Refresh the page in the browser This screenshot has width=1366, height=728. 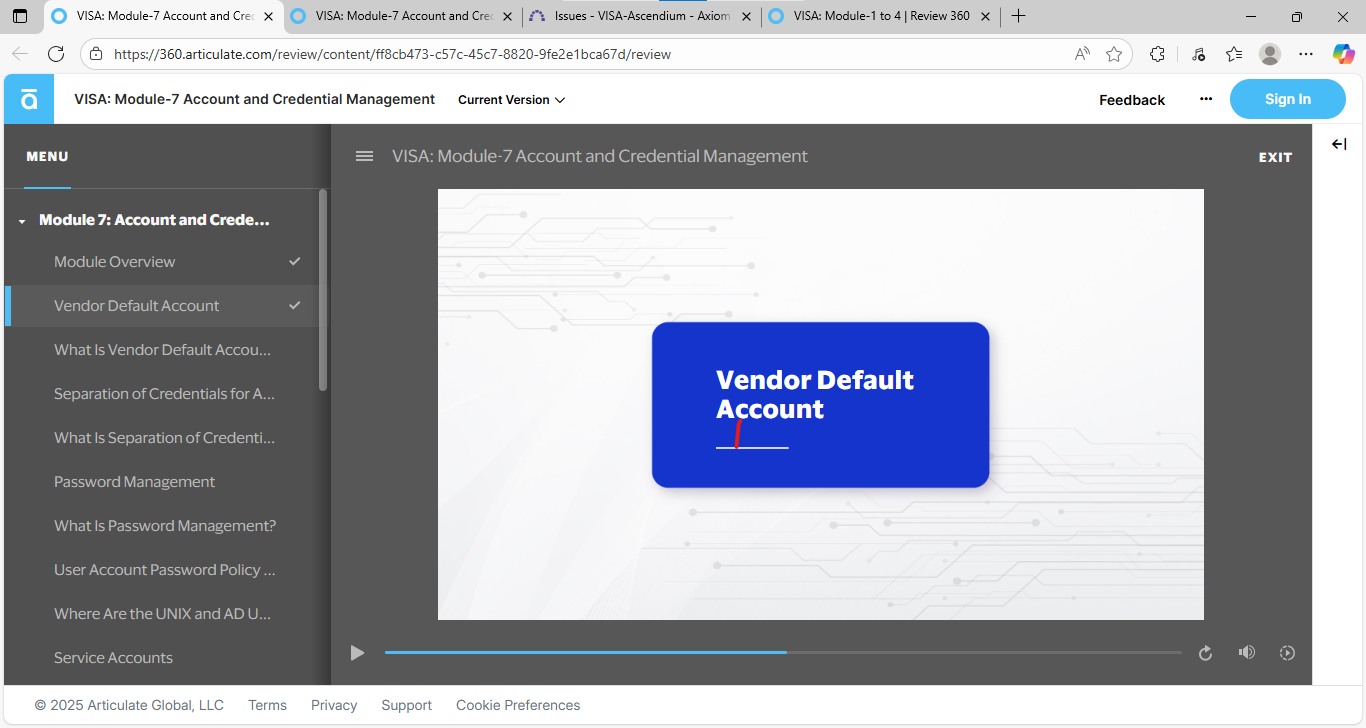pyautogui.click(x=56, y=54)
